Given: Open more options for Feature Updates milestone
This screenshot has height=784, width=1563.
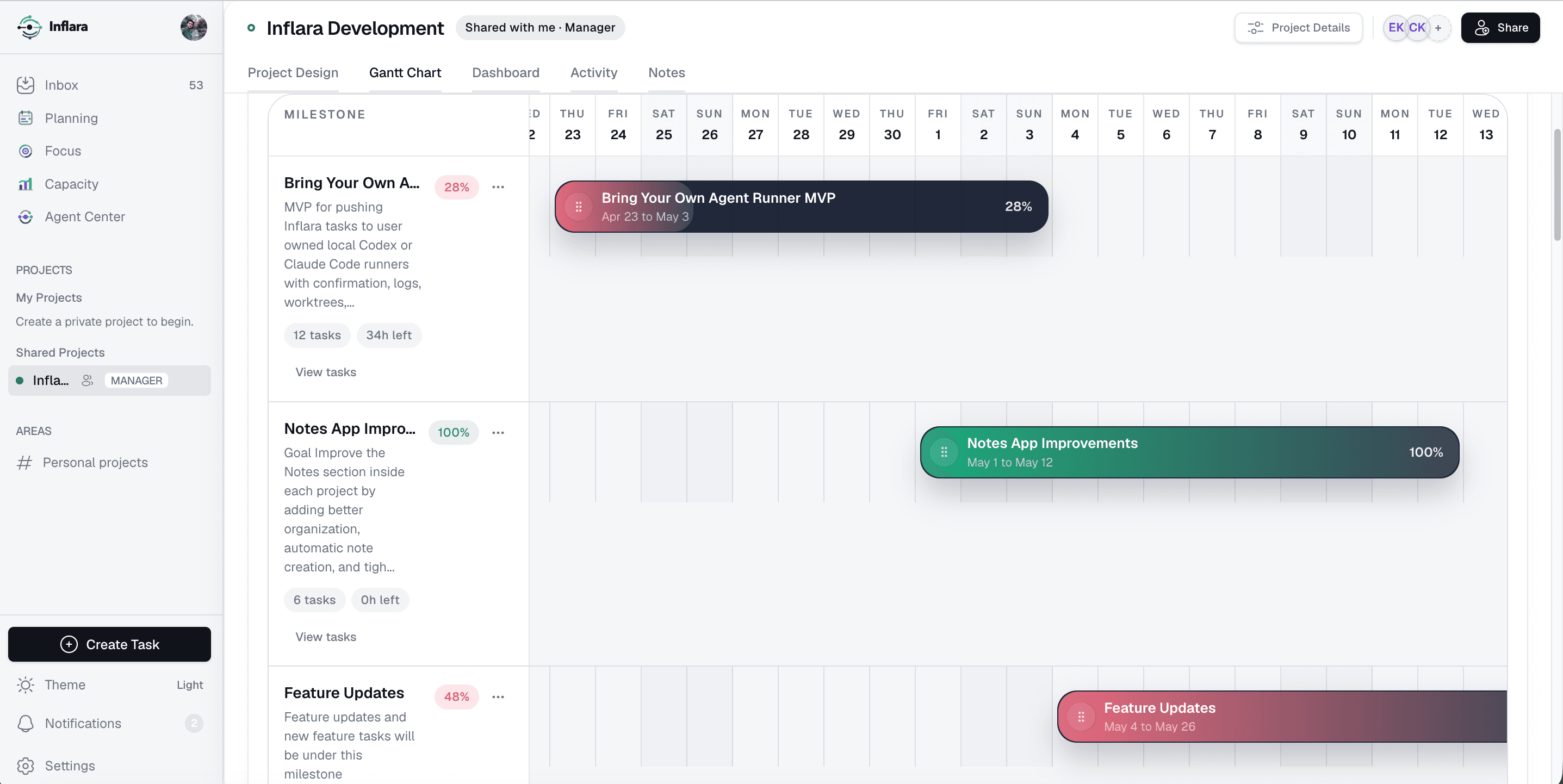Looking at the screenshot, I should [x=498, y=696].
